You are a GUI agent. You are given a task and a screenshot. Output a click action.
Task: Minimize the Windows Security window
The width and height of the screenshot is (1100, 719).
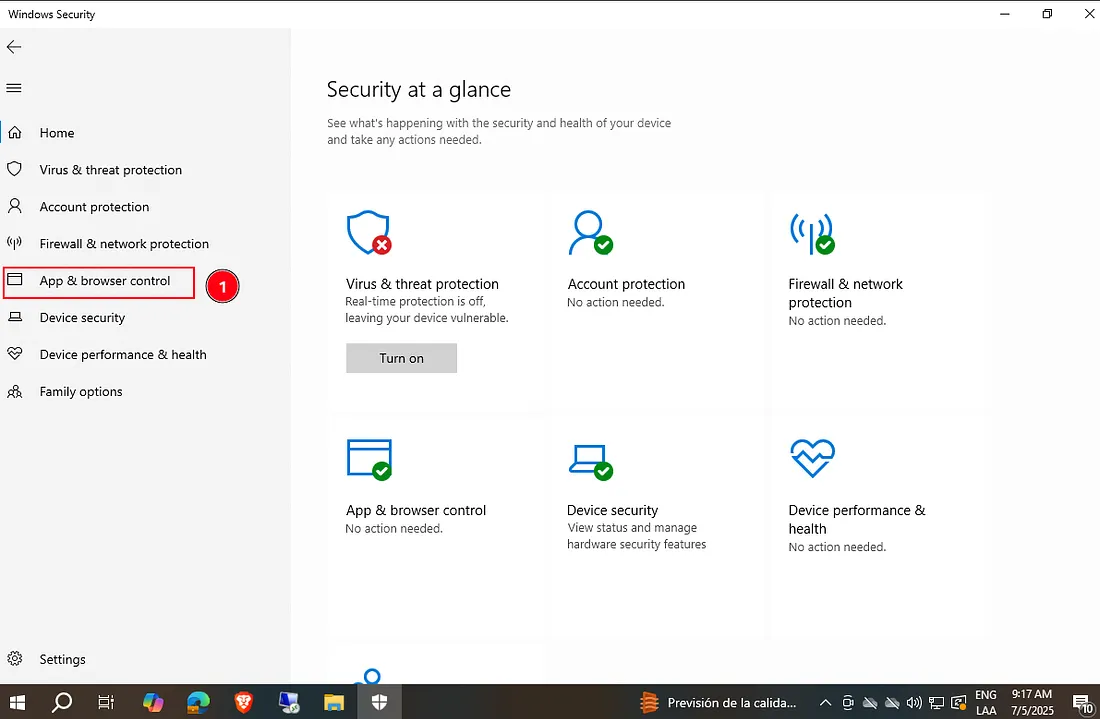tap(1005, 14)
